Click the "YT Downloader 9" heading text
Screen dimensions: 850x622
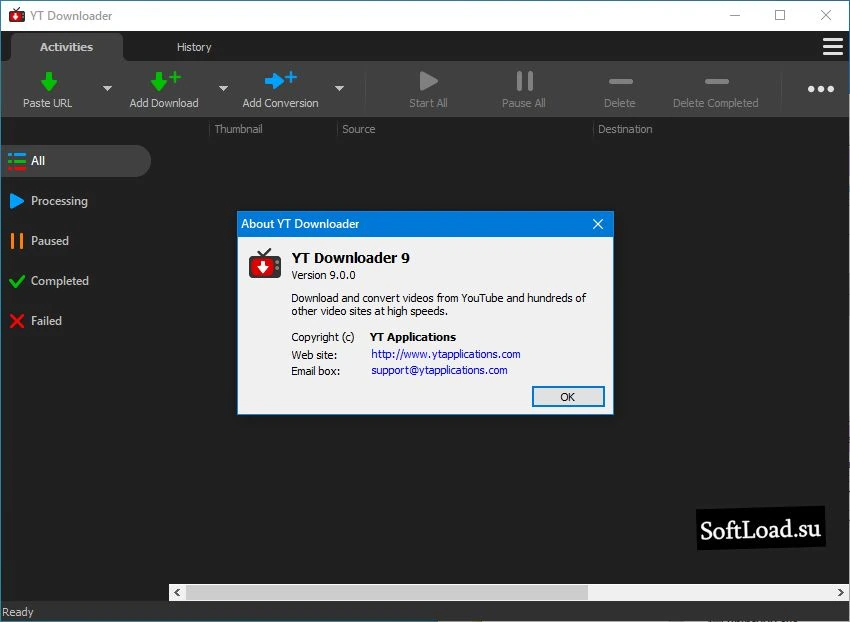click(350, 258)
